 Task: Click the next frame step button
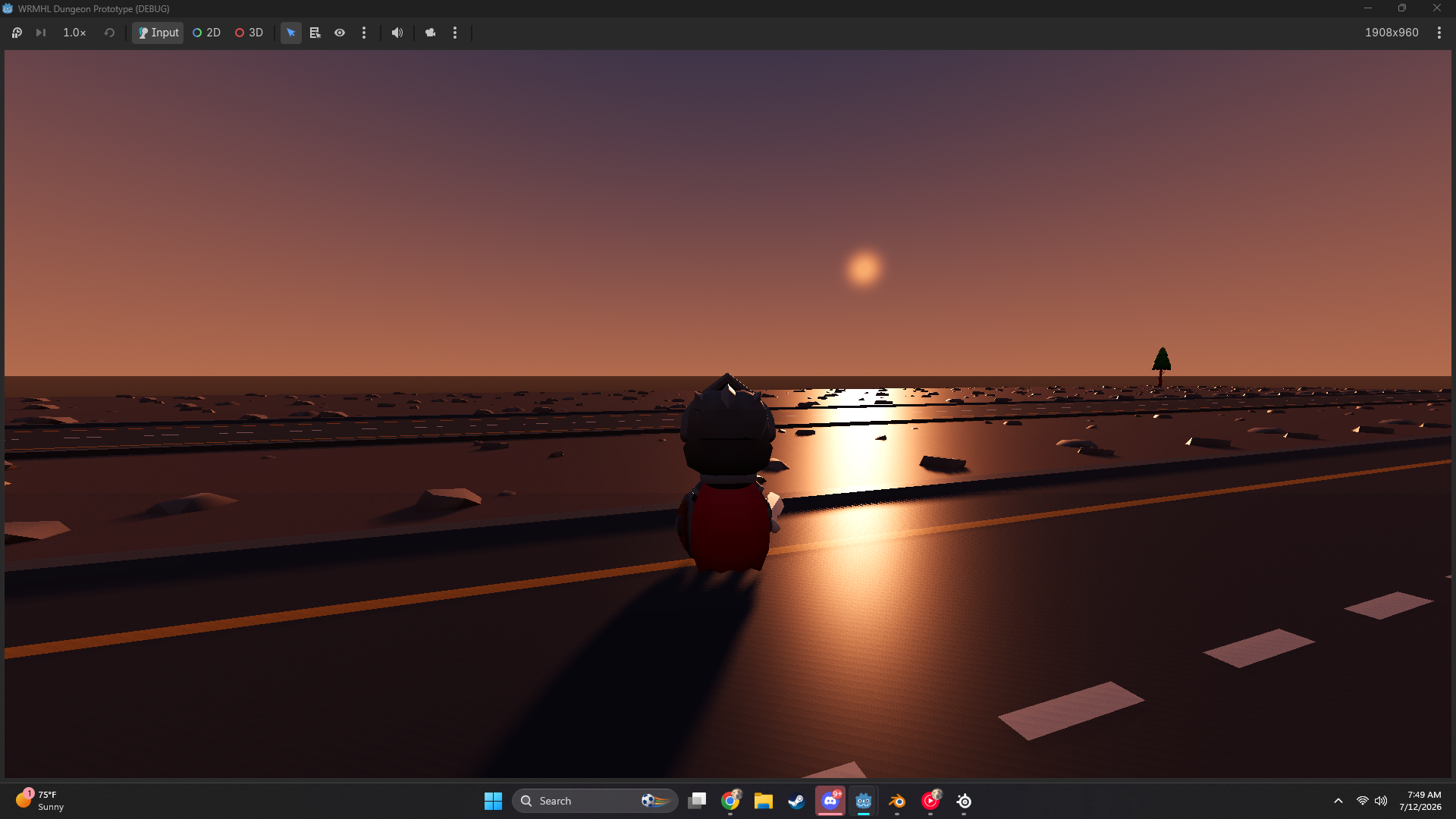[x=41, y=33]
